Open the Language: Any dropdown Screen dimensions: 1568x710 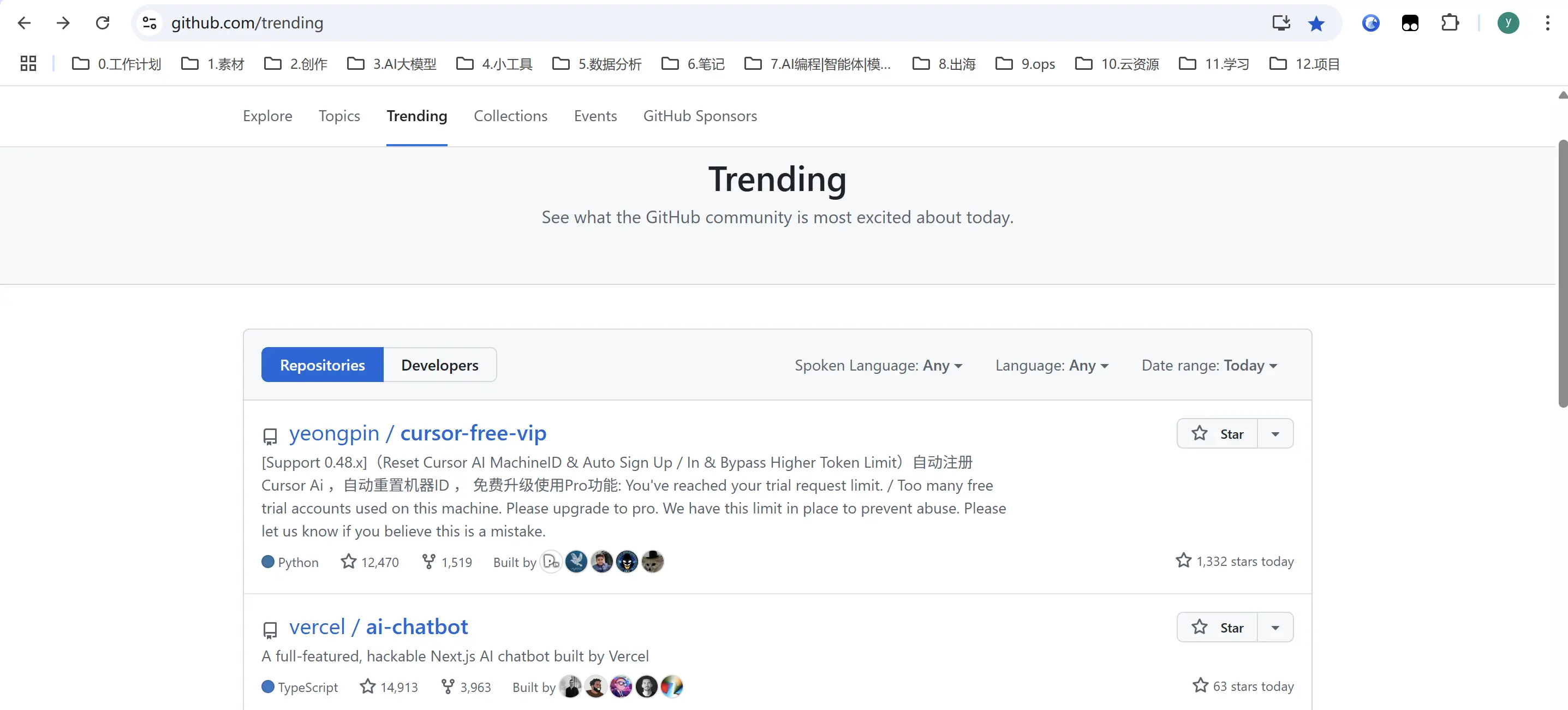pos(1052,365)
